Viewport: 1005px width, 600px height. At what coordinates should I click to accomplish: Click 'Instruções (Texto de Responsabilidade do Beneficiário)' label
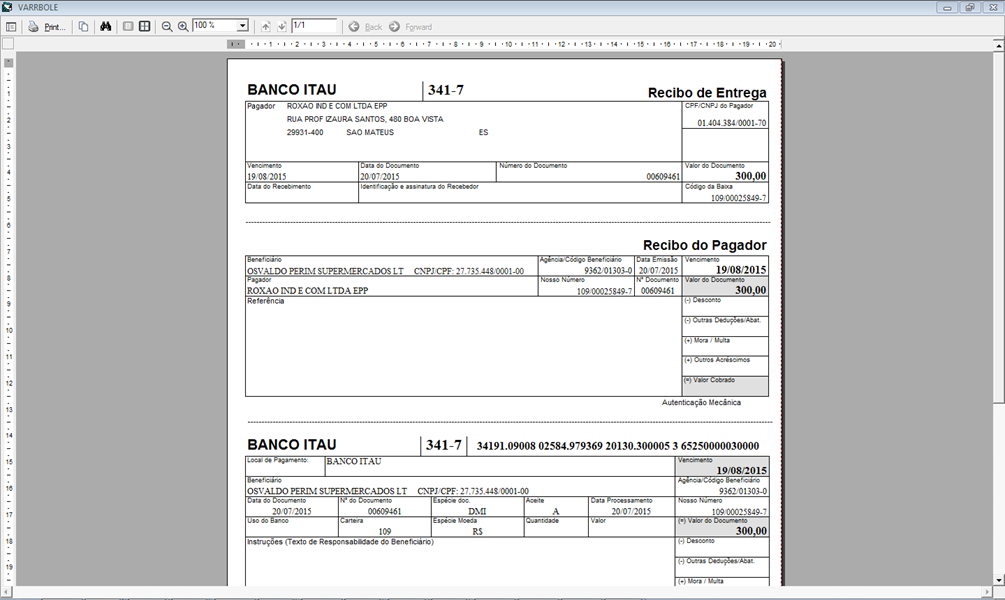pyautogui.click(x=340, y=542)
